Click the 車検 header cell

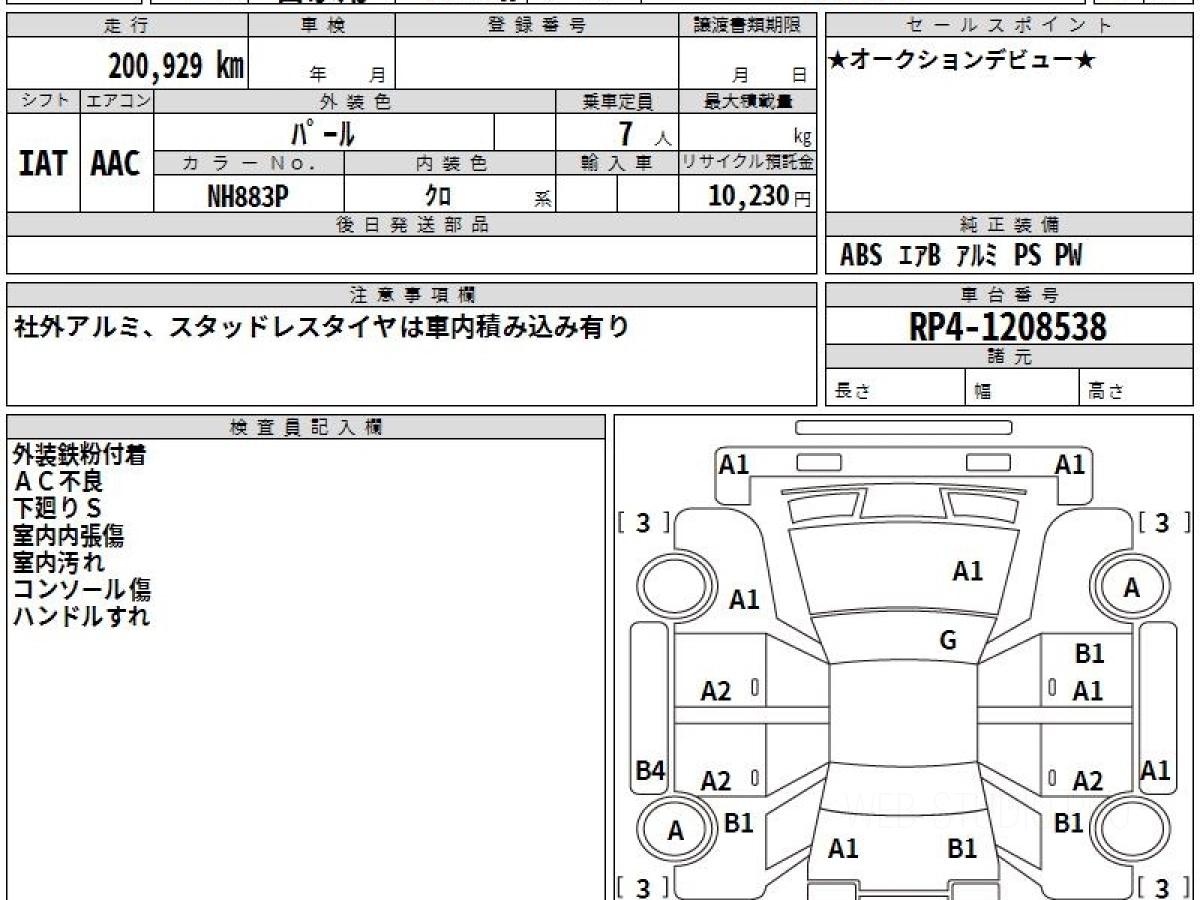(x=321, y=26)
